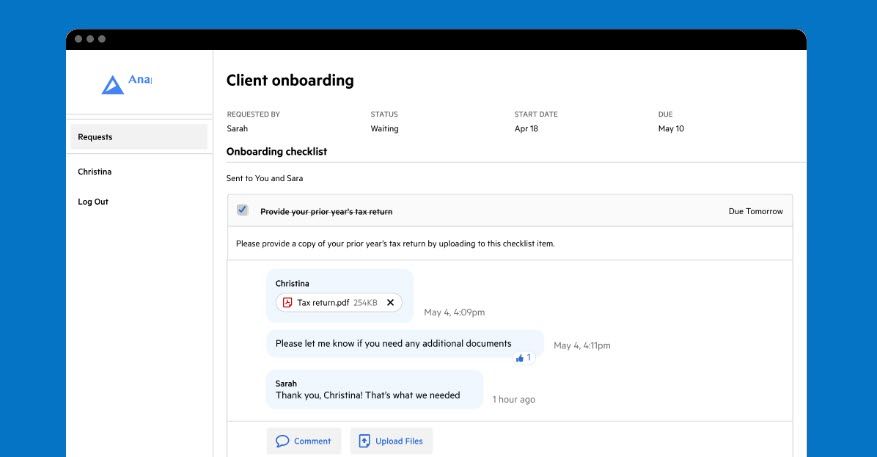
Task: Click the message 'Please let me know if you need any additional documents'
Action: 393,343
